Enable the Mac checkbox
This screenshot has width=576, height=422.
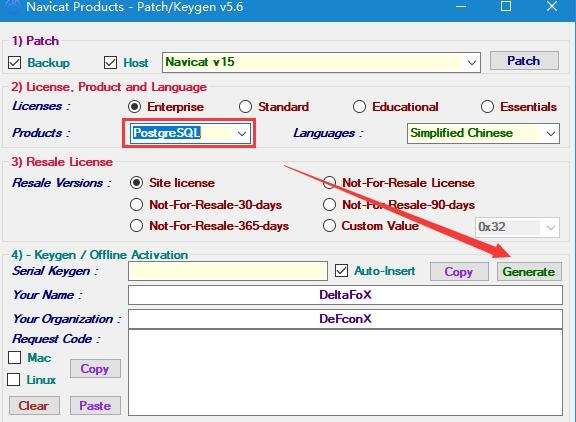[15, 357]
